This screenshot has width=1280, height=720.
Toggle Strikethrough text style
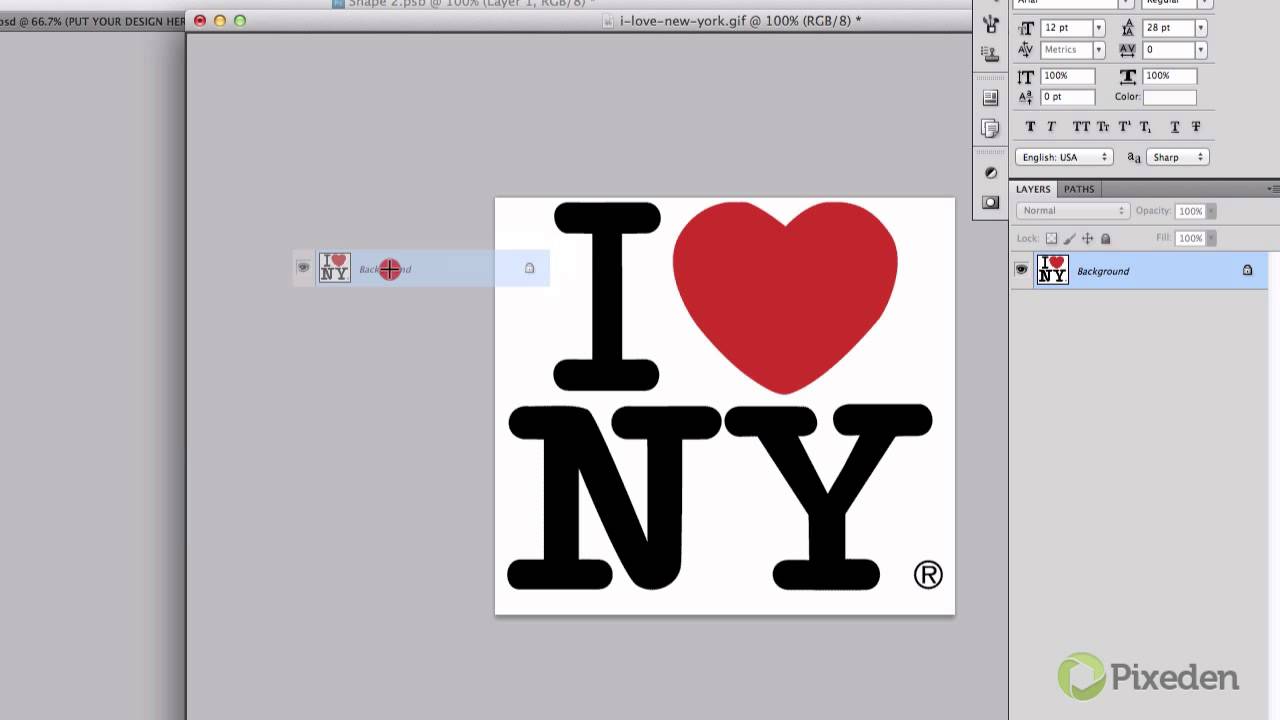click(x=1196, y=127)
